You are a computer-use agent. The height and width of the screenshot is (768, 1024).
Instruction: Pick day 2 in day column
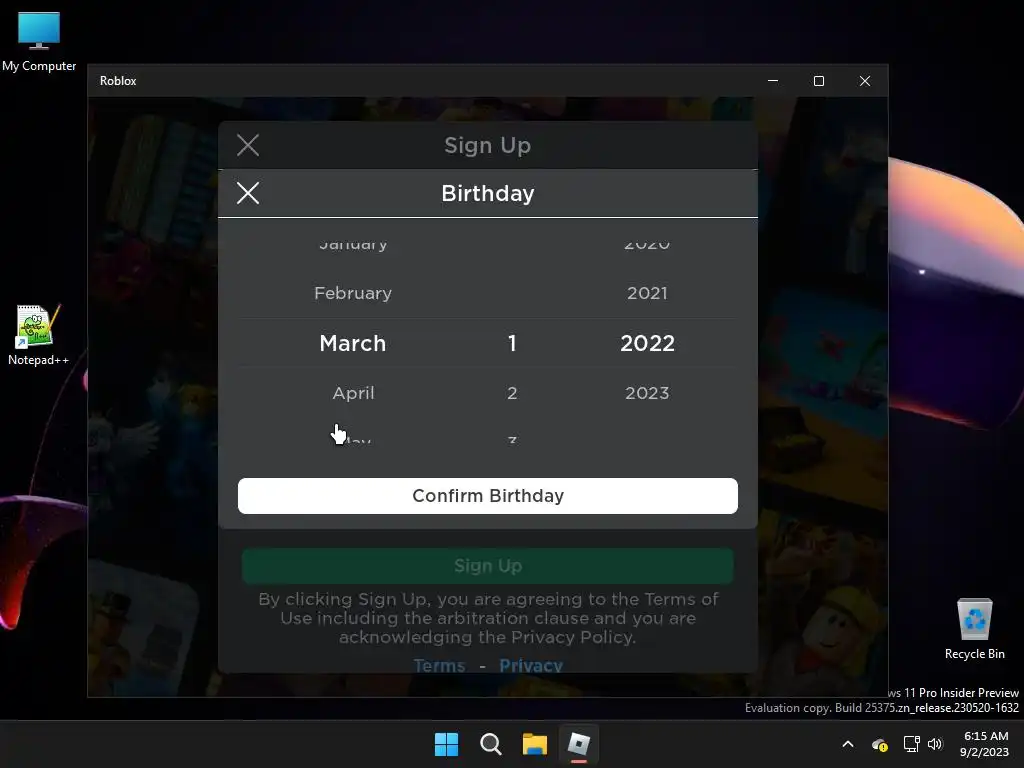(x=513, y=393)
